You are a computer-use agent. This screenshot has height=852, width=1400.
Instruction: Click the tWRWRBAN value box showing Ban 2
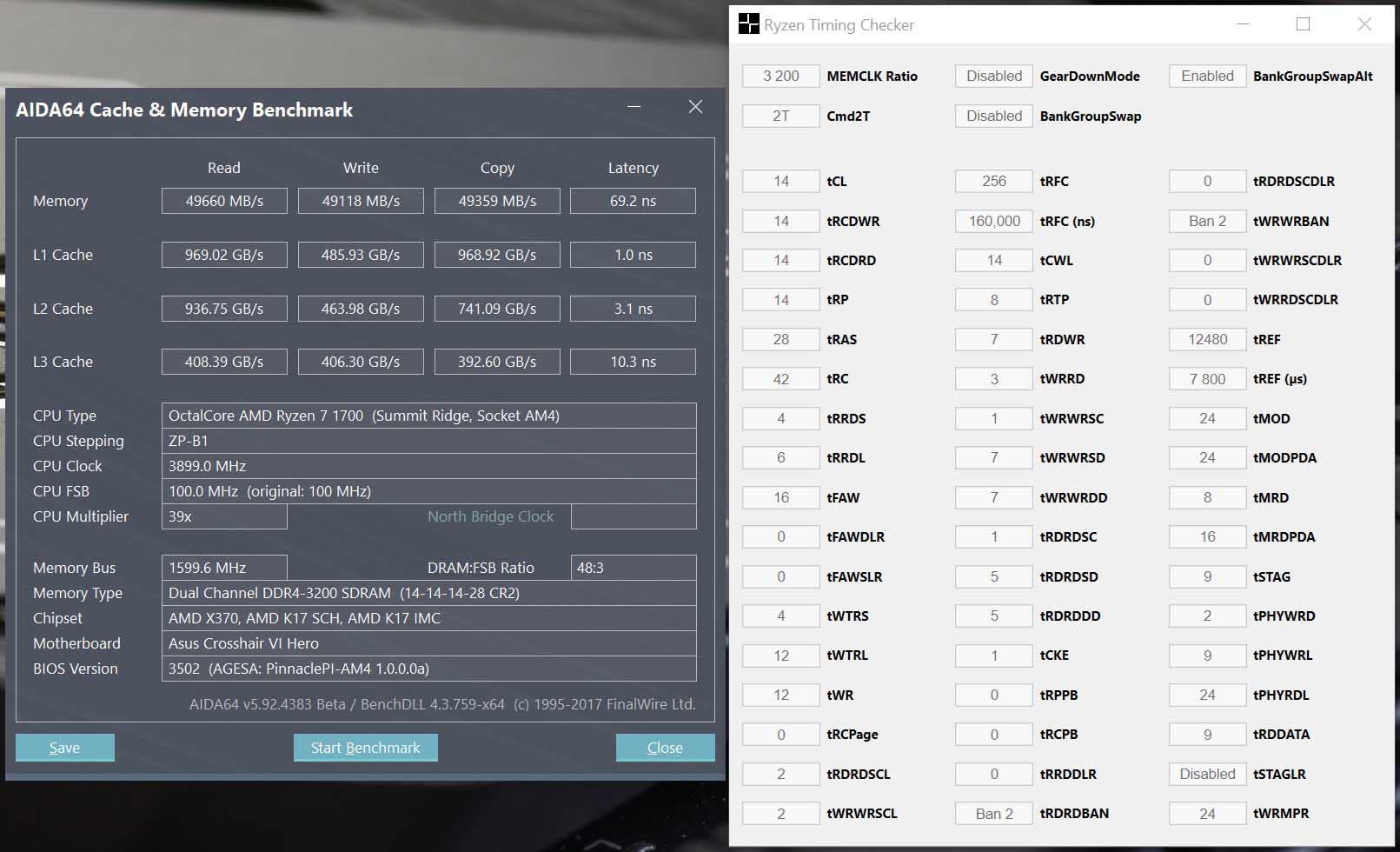click(x=1207, y=221)
